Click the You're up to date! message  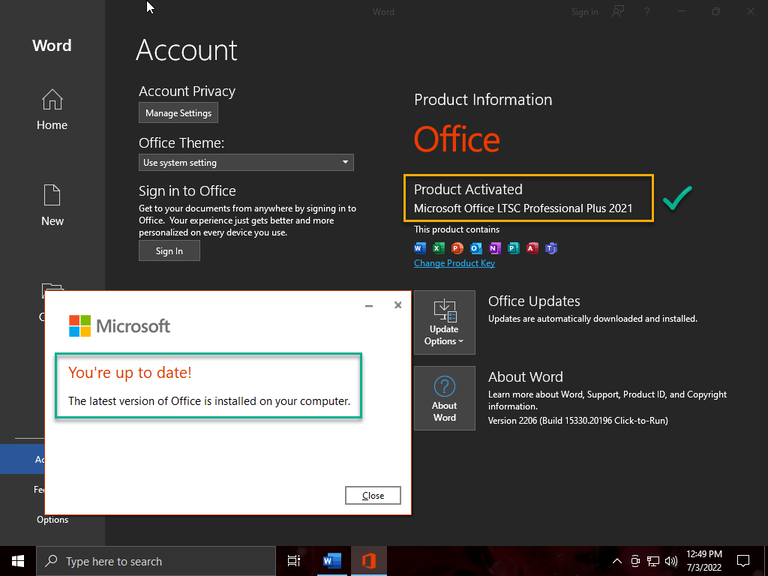(130, 373)
